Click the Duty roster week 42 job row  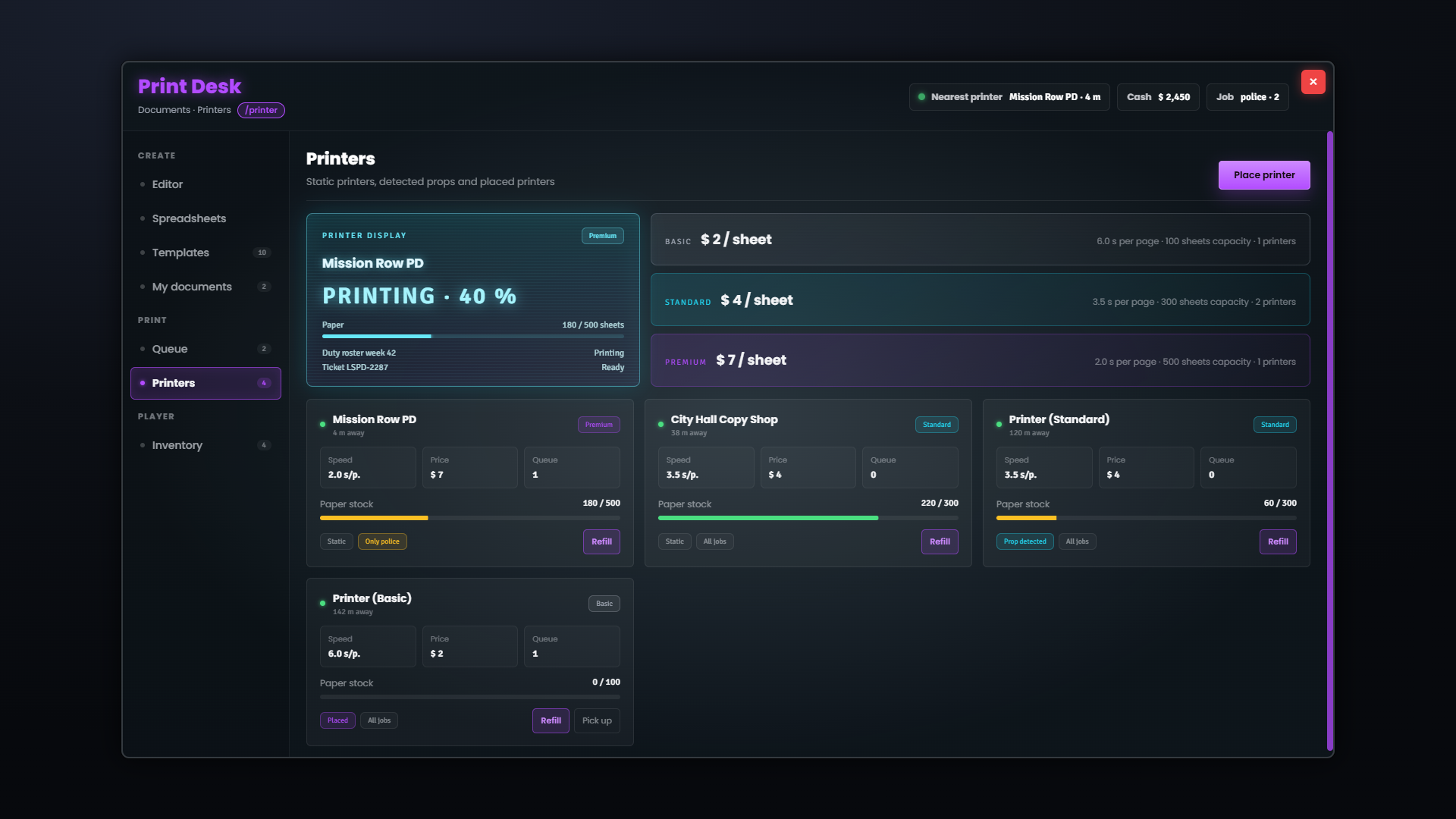pyautogui.click(x=472, y=353)
